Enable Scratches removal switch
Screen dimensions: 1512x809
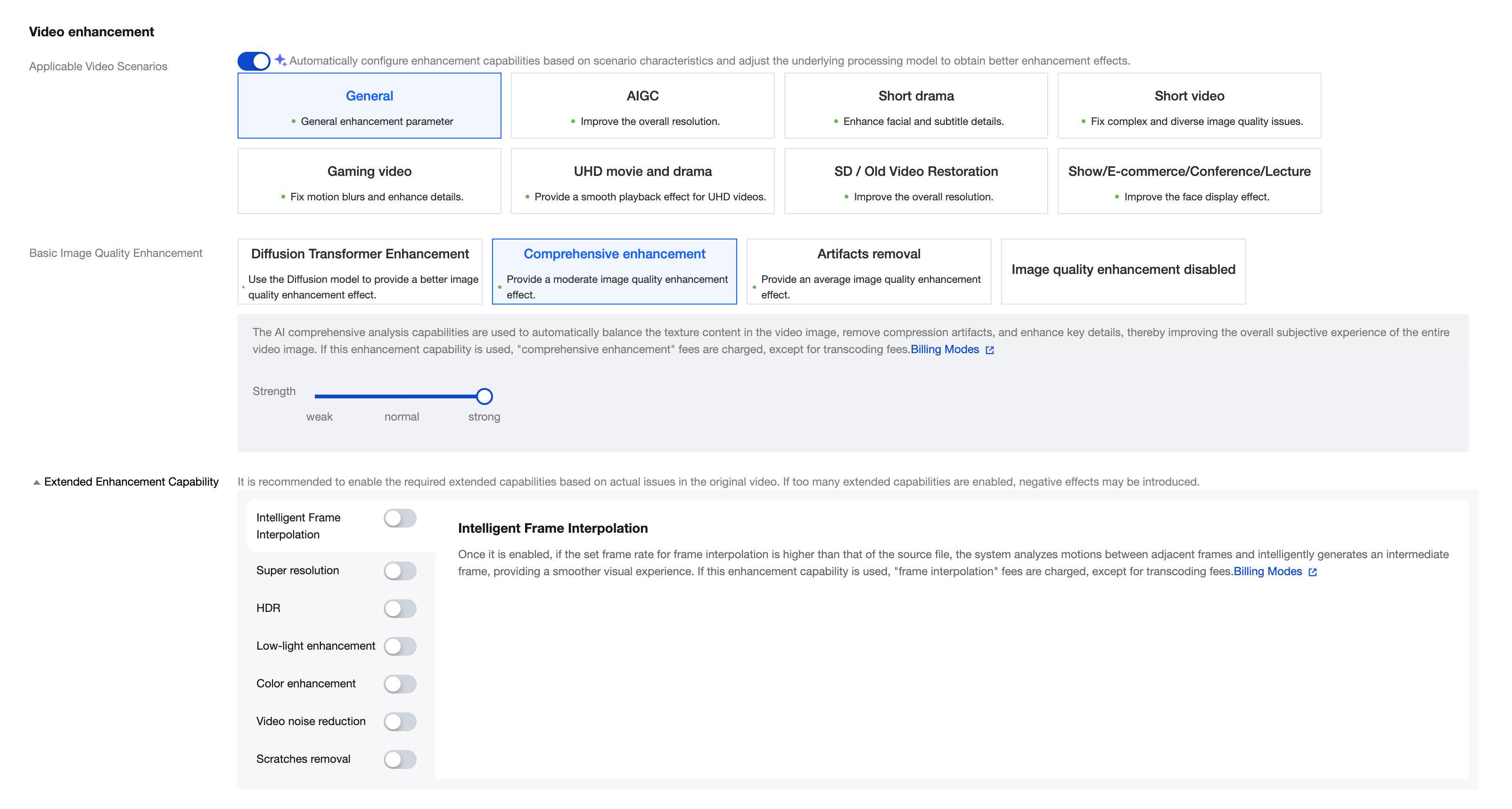(x=400, y=759)
